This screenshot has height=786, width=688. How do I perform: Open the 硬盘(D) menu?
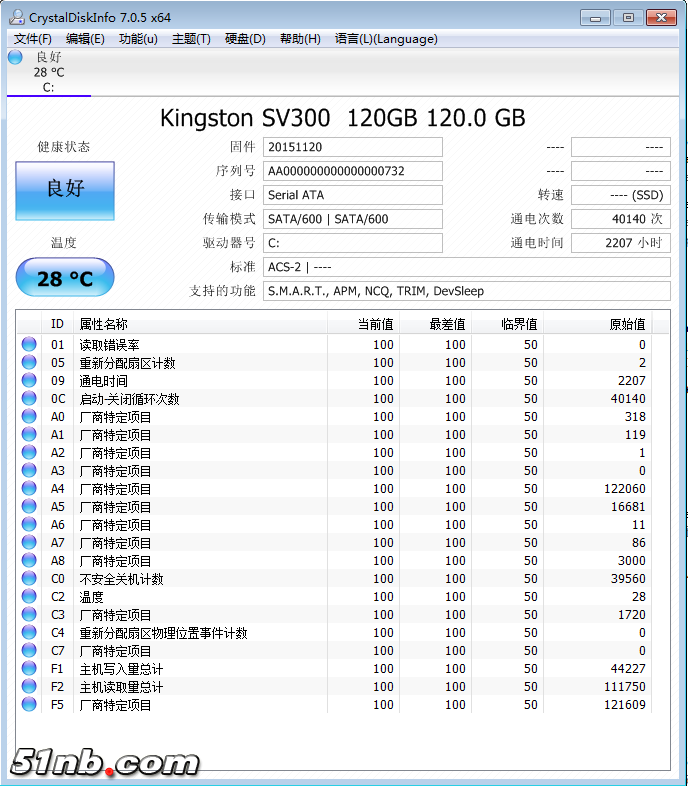point(245,39)
